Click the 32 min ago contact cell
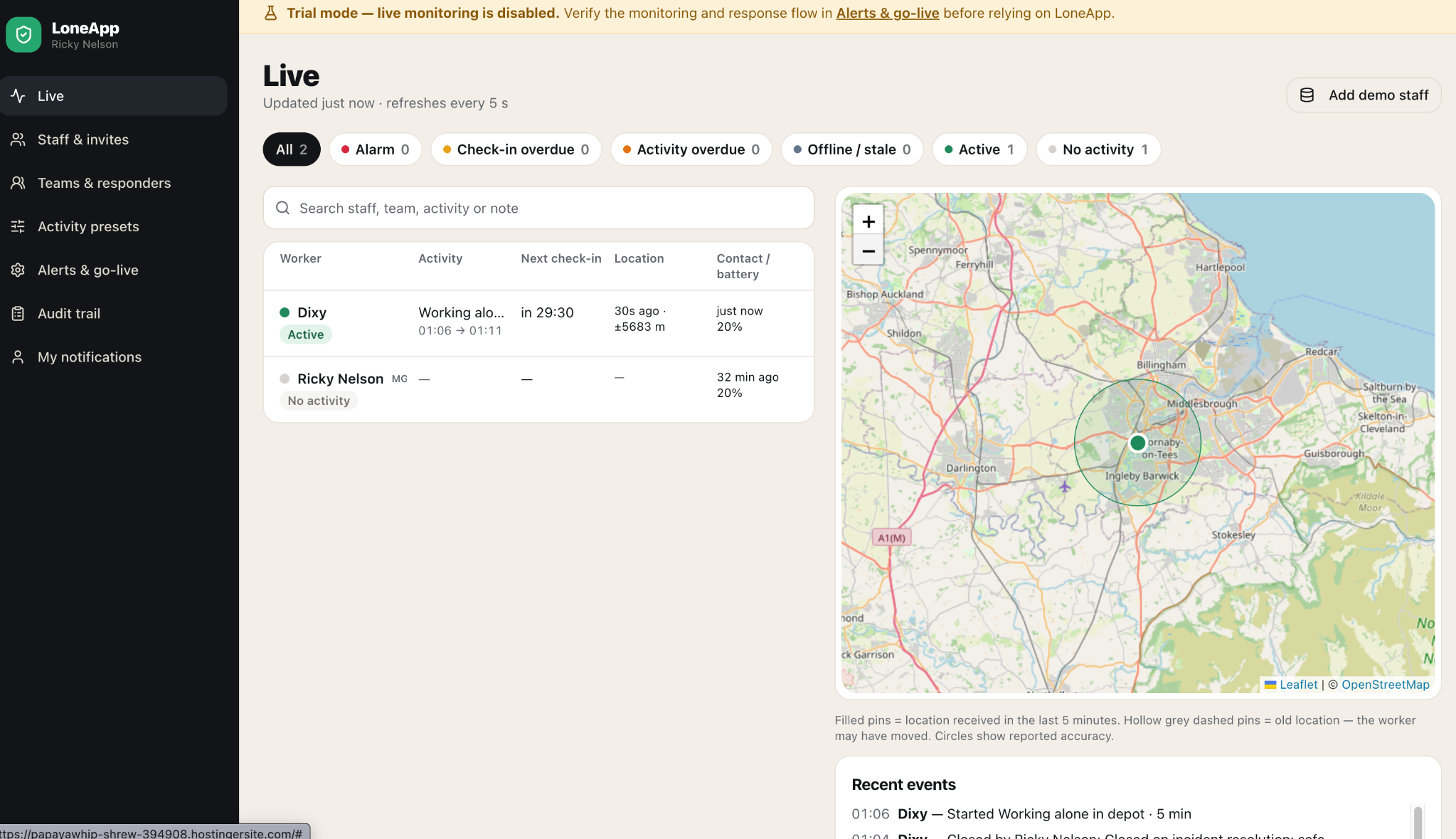The image size is (1456, 839). point(748,377)
